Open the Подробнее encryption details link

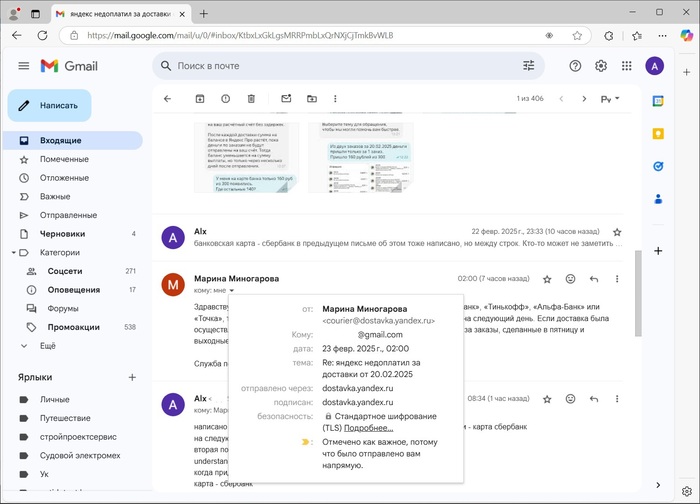(368, 428)
